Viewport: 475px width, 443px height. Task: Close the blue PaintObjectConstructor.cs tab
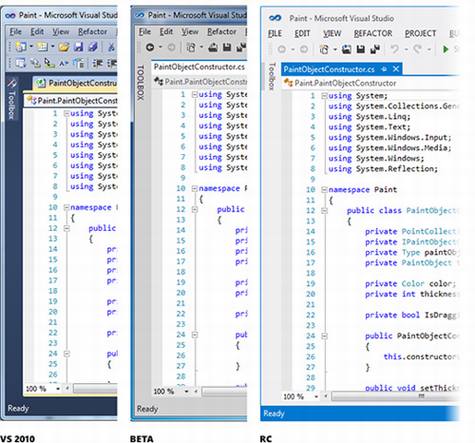pos(396,69)
